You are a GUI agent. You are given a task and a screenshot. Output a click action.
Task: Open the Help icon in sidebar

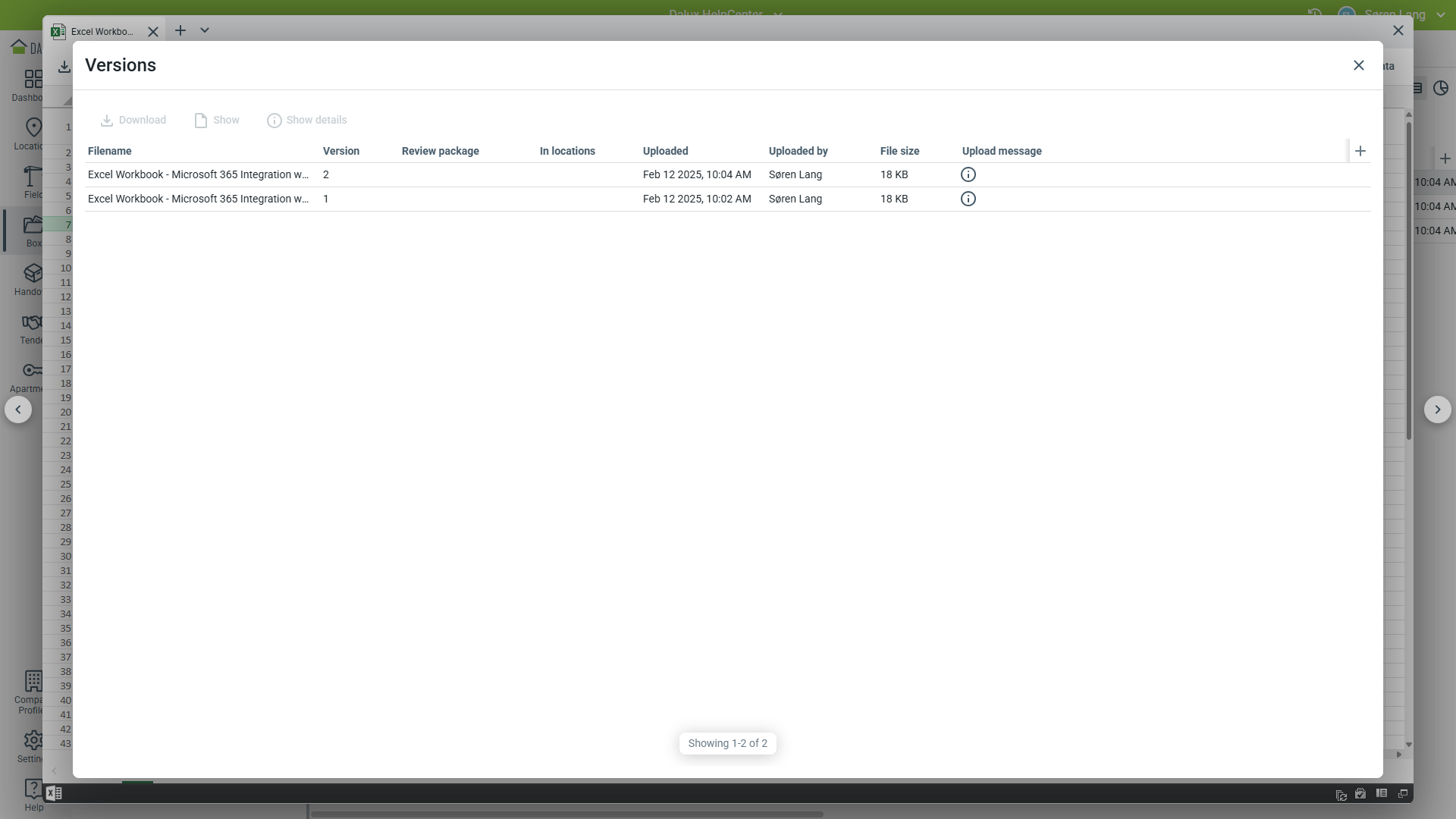tap(33, 790)
